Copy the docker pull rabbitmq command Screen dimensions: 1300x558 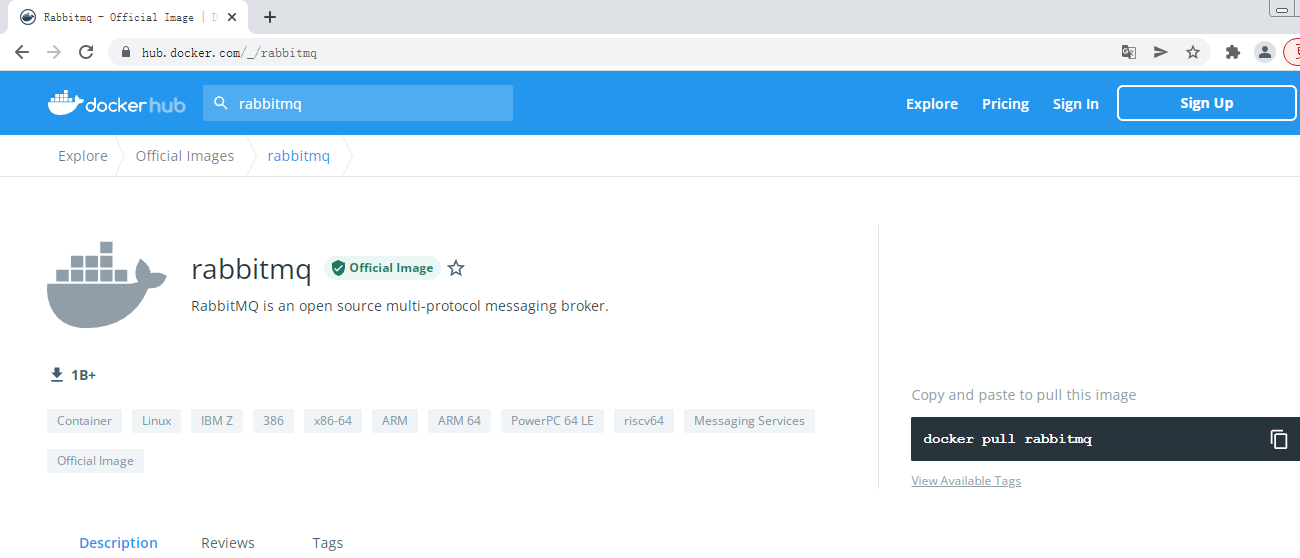coord(1278,439)
